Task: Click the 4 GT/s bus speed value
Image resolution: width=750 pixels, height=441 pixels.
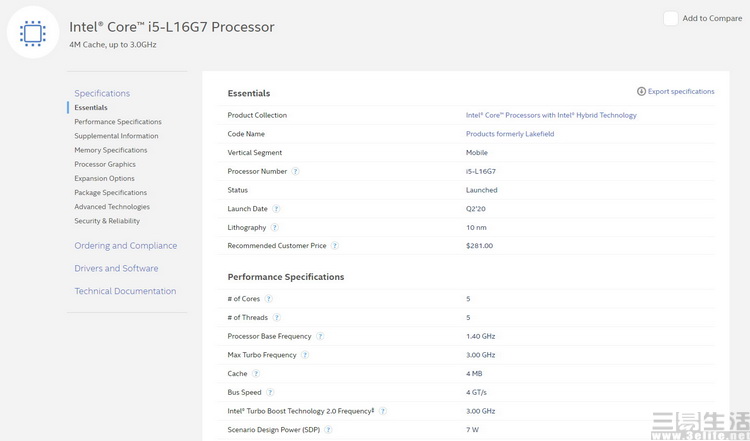Action: pyautogui.click(x=476, y=392)
